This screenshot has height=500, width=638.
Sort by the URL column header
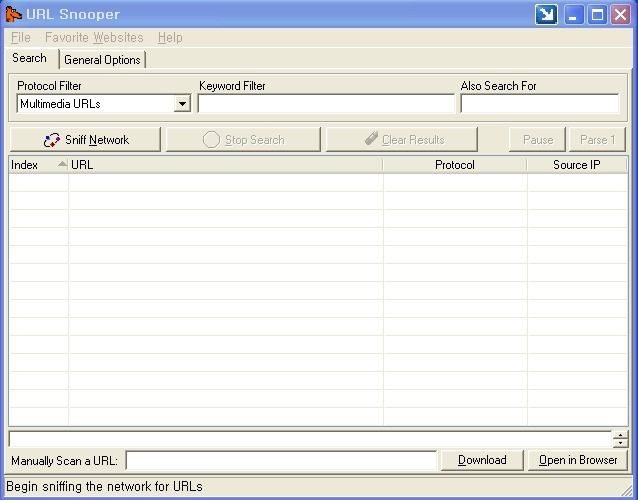(x=225, y=165)
